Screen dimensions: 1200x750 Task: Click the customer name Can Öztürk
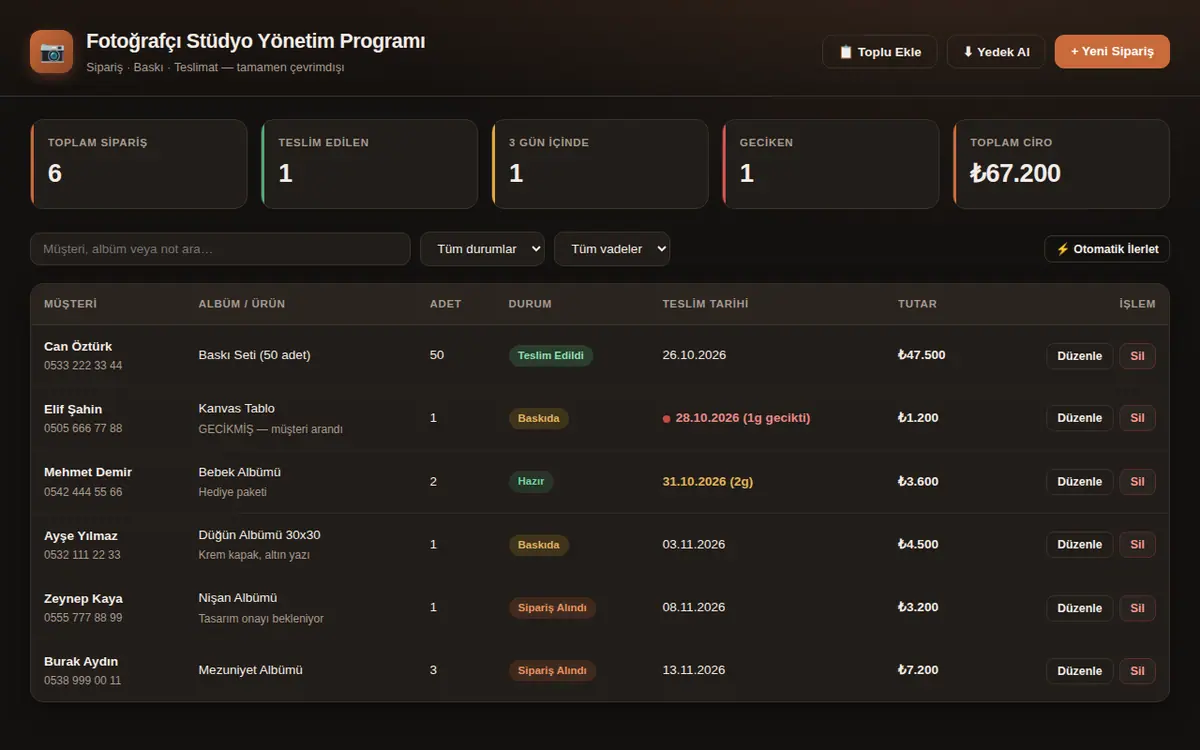pos(78,347)
